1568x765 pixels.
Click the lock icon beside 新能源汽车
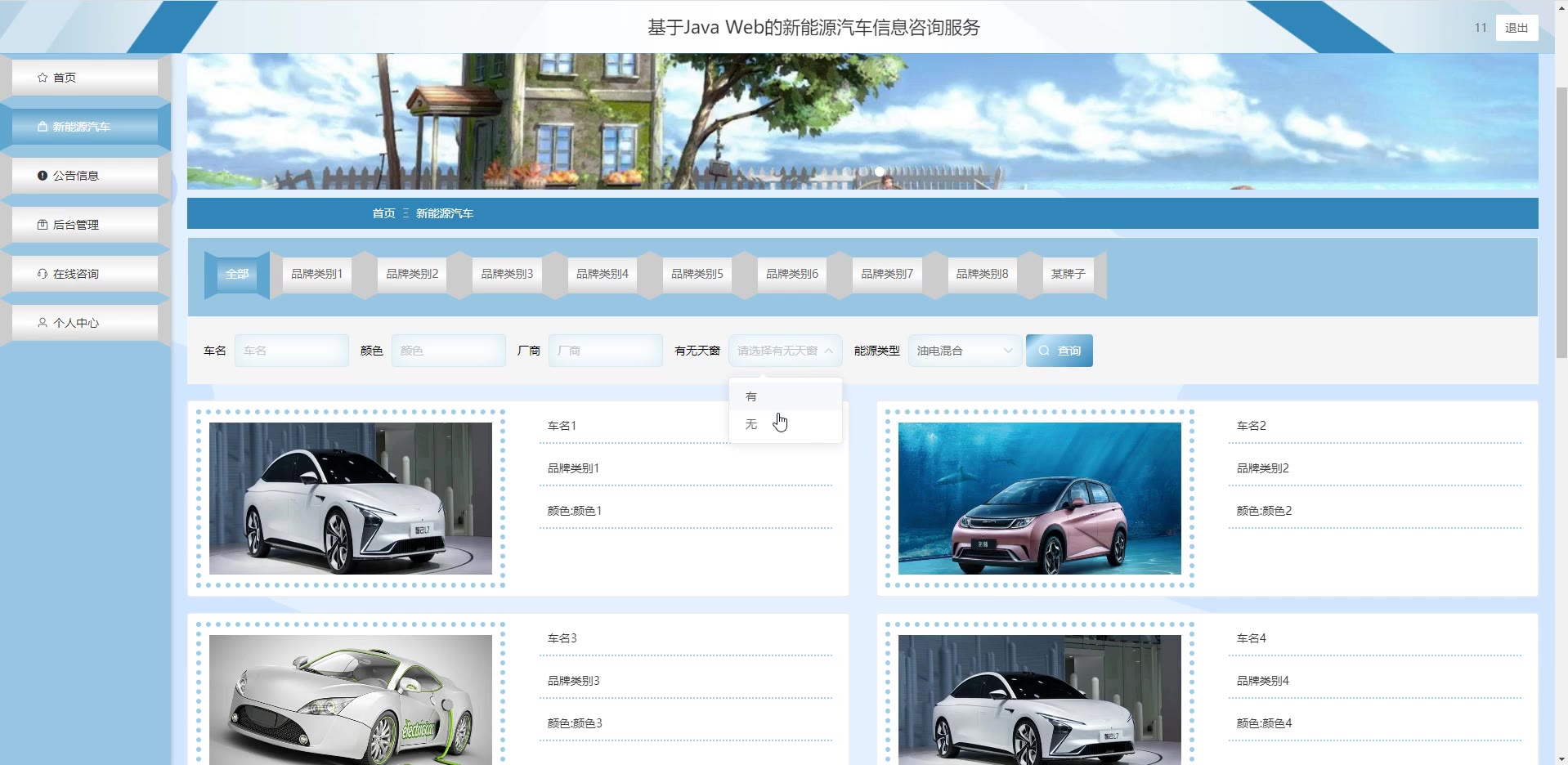coord(43,127)
